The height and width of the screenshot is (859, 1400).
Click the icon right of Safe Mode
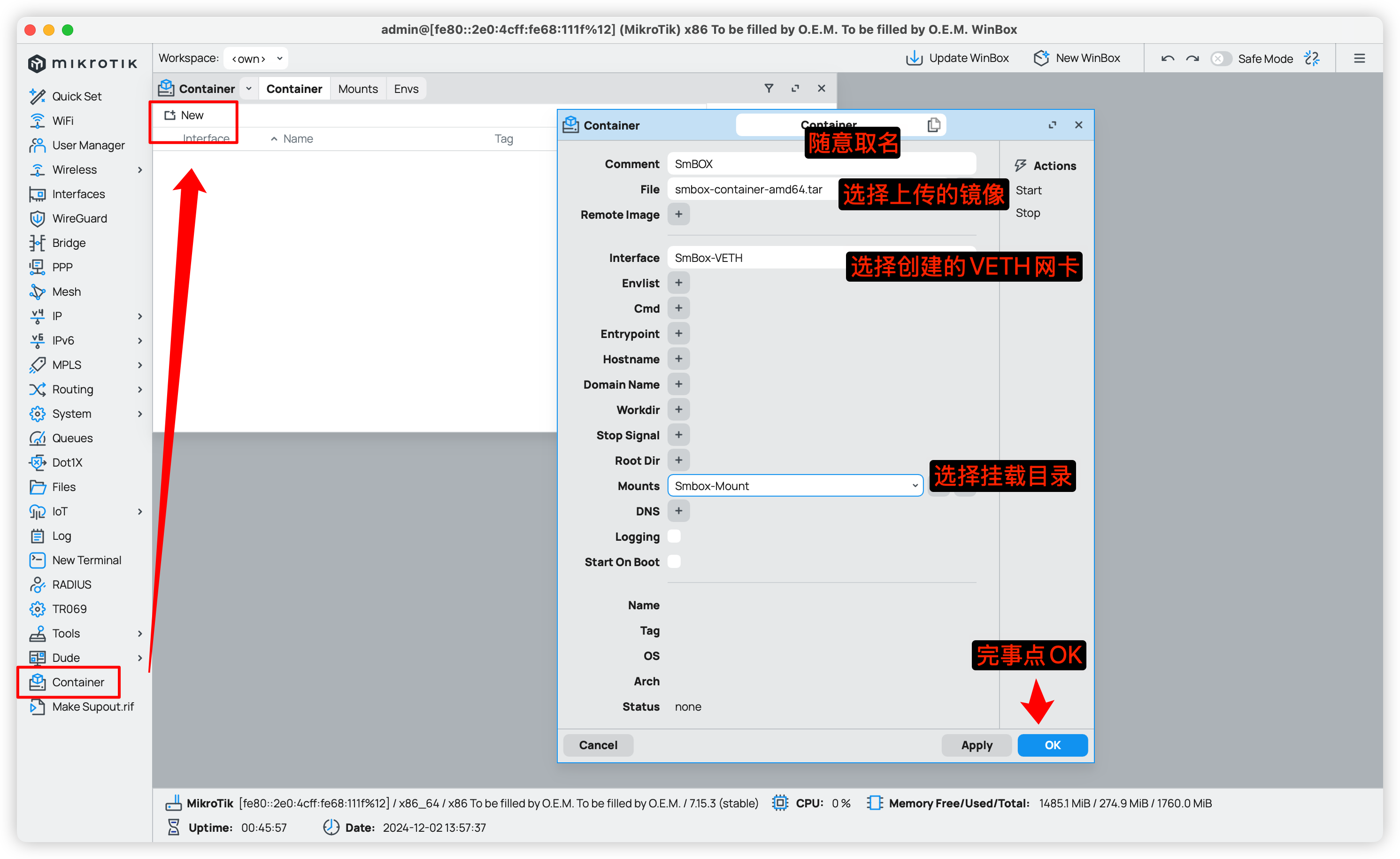[x=1312, y=59]
